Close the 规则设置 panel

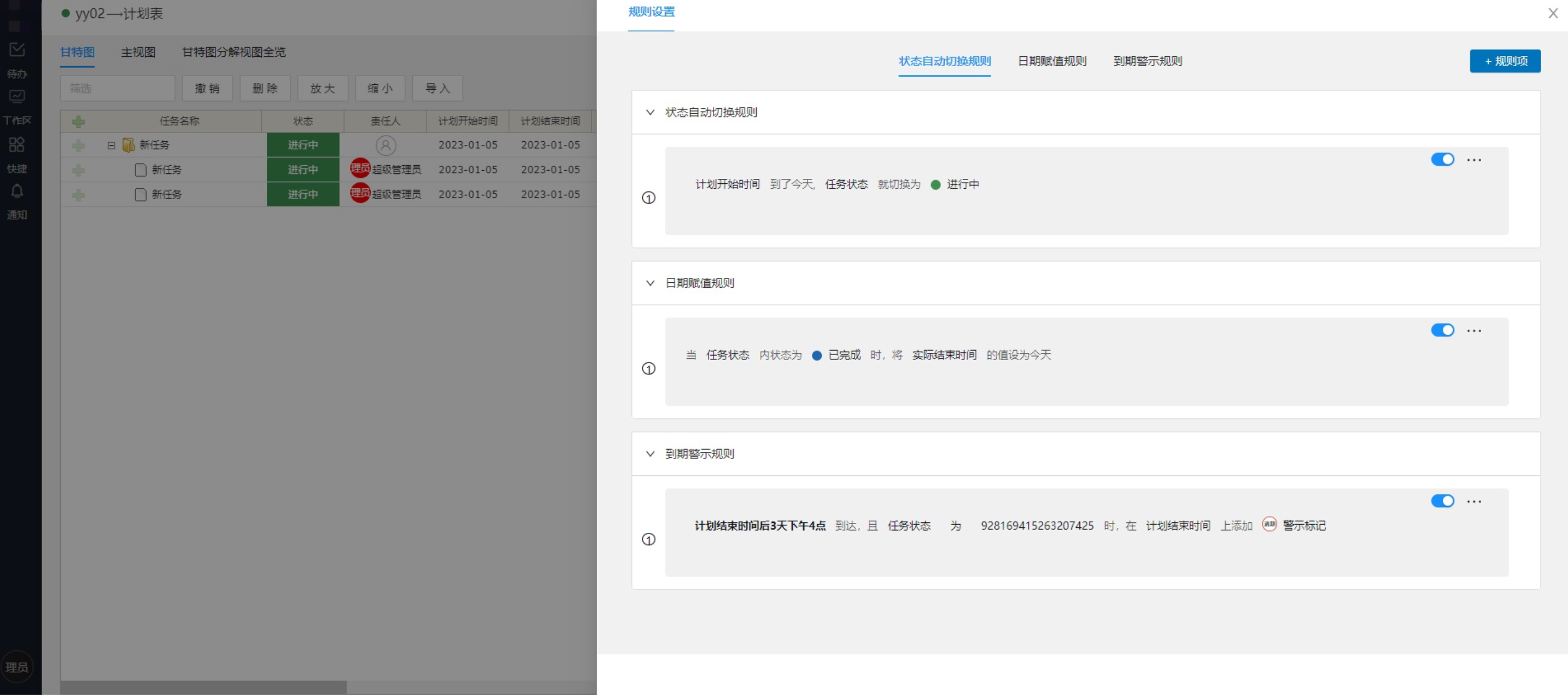[1553, 13]
